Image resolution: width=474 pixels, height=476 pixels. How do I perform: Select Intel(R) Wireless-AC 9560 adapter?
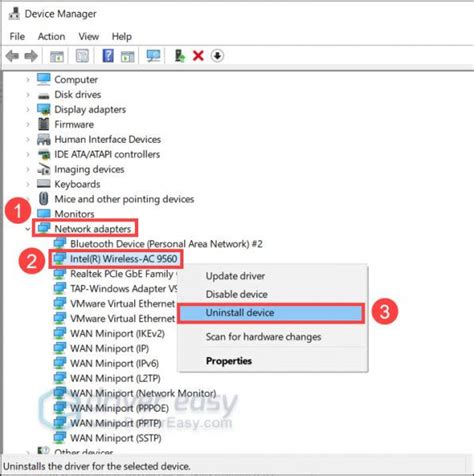(124, 259)
